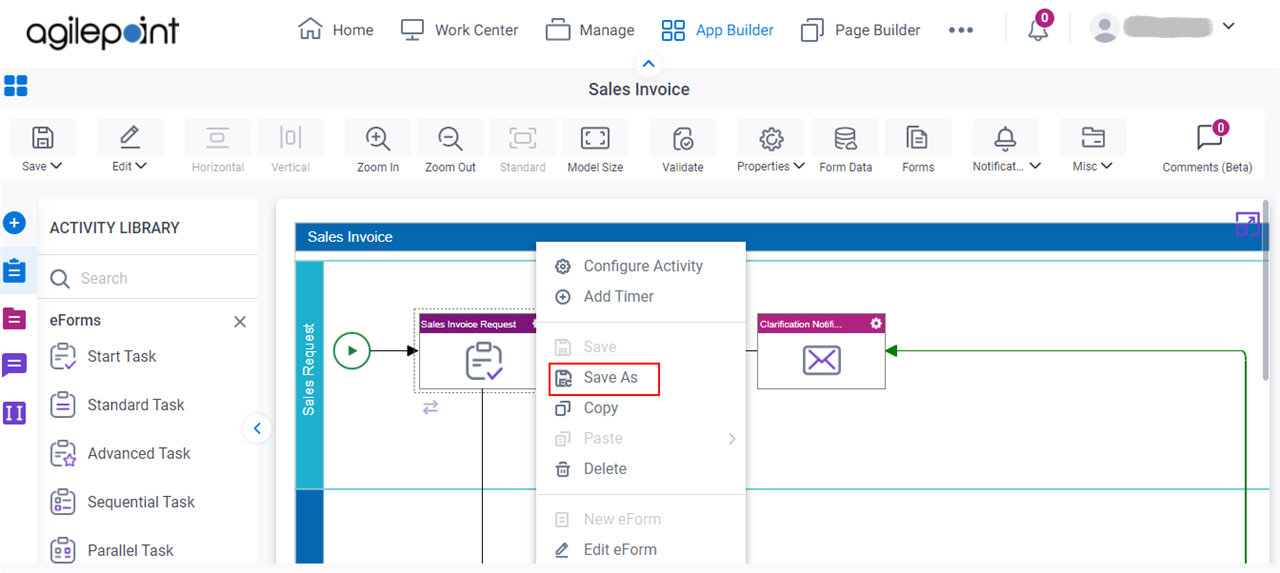Open the blue app grid icon
This screenshot has width=1280, height=573.
[x=16, y=86]
